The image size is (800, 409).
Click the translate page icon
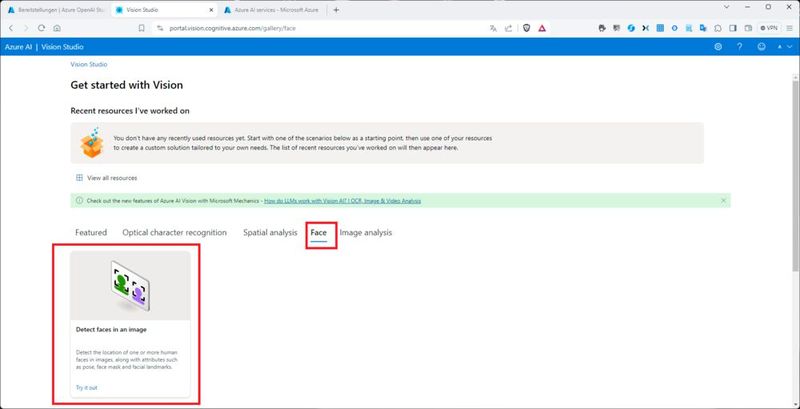(x=493, y=28)
